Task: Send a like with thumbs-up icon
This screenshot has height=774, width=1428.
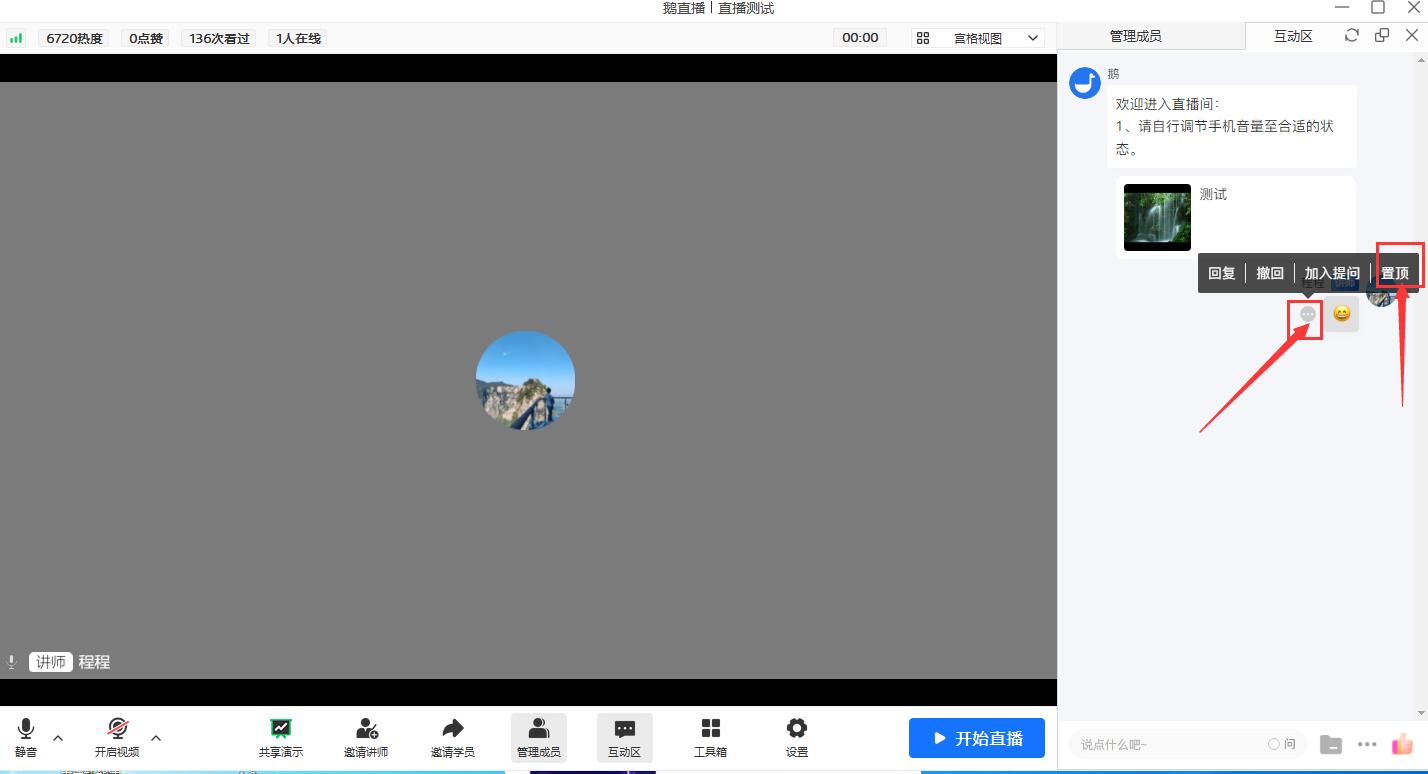Action: click(x=1402, y=744)
